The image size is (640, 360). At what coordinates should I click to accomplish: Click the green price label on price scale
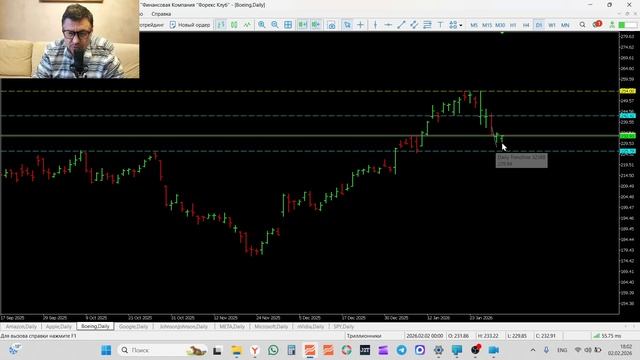(627, 136)
